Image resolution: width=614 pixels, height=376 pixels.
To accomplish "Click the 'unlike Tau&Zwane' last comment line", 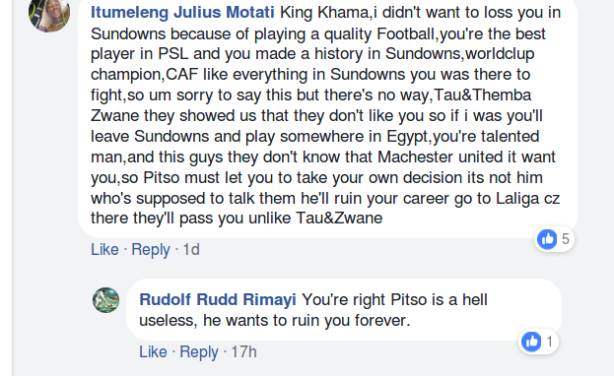I will (237, 218).
